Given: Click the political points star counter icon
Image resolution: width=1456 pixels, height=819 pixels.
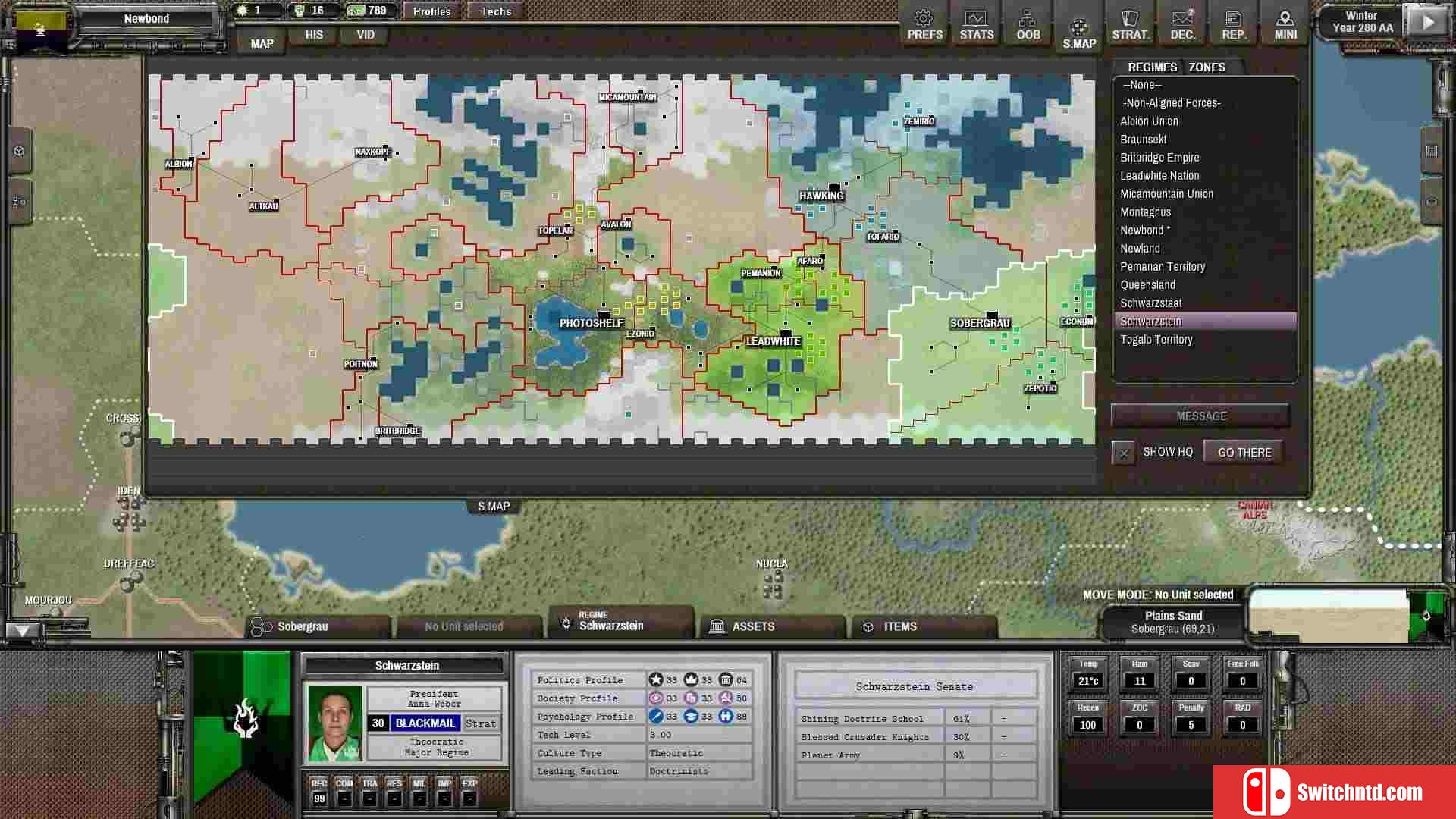Looking at the screenshot, I should (243, 11).
